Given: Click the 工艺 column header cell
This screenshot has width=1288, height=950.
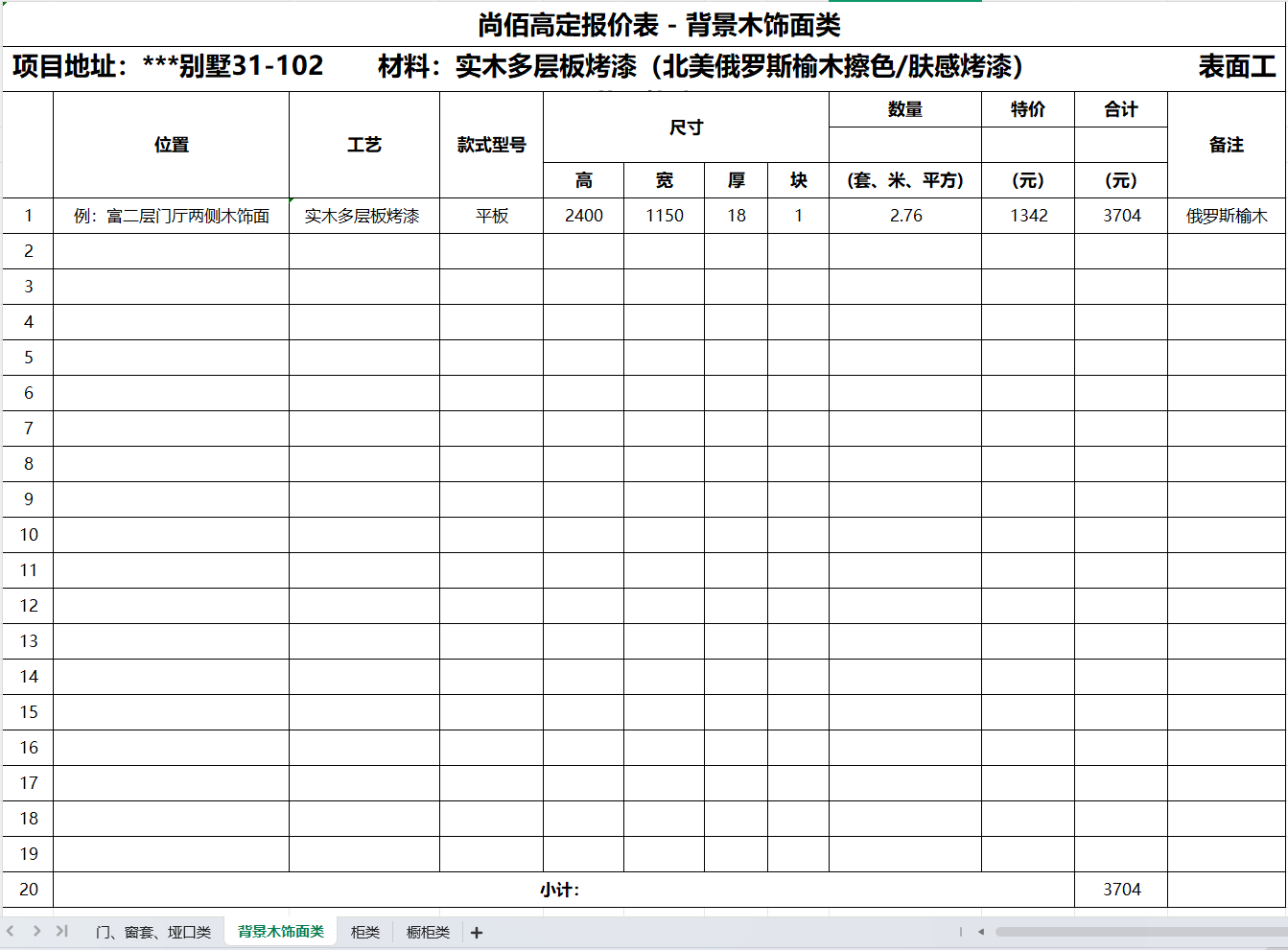Looking at the screenshot, I should (x=364, y=145).
